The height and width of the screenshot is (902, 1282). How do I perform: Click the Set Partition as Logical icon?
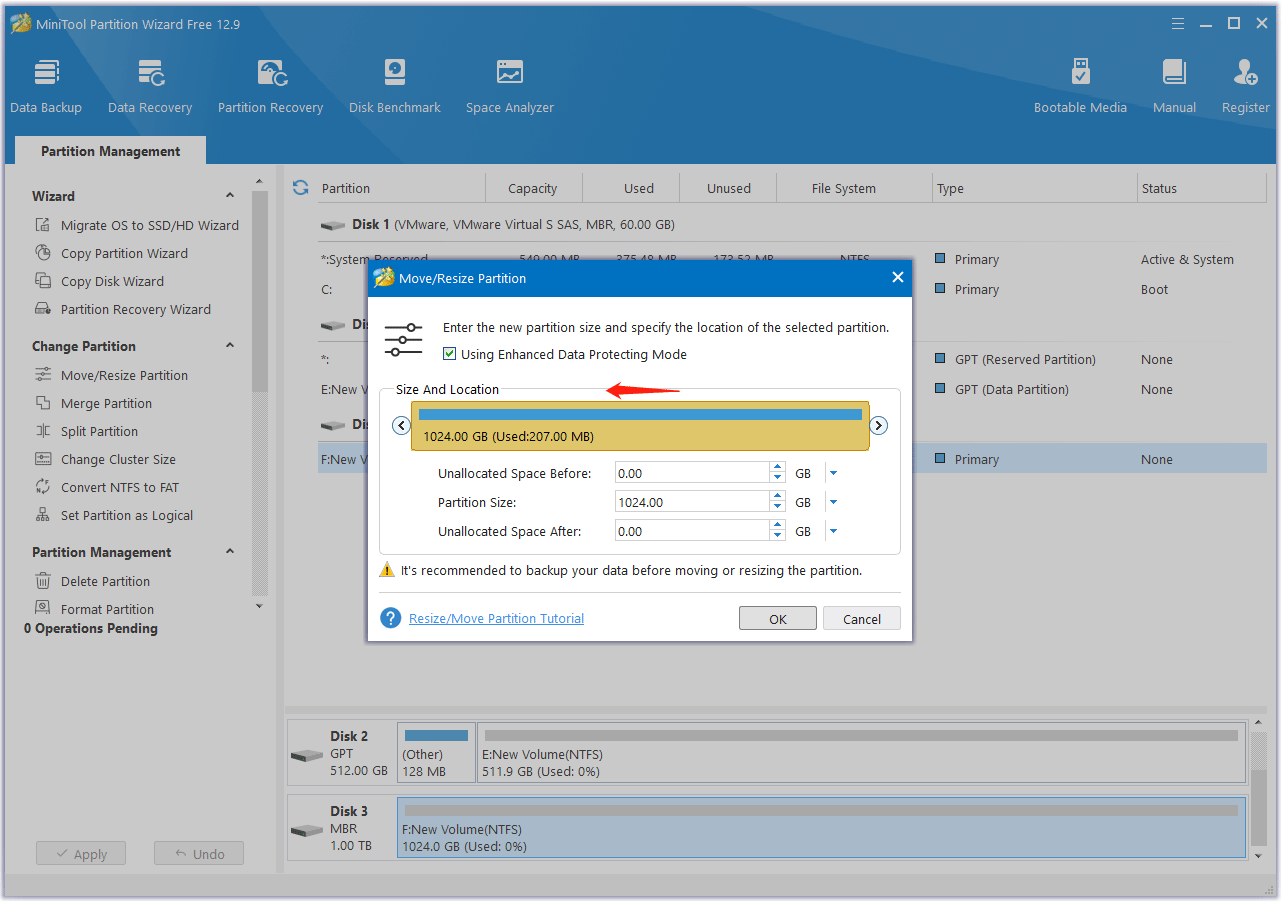pos(43,515)
